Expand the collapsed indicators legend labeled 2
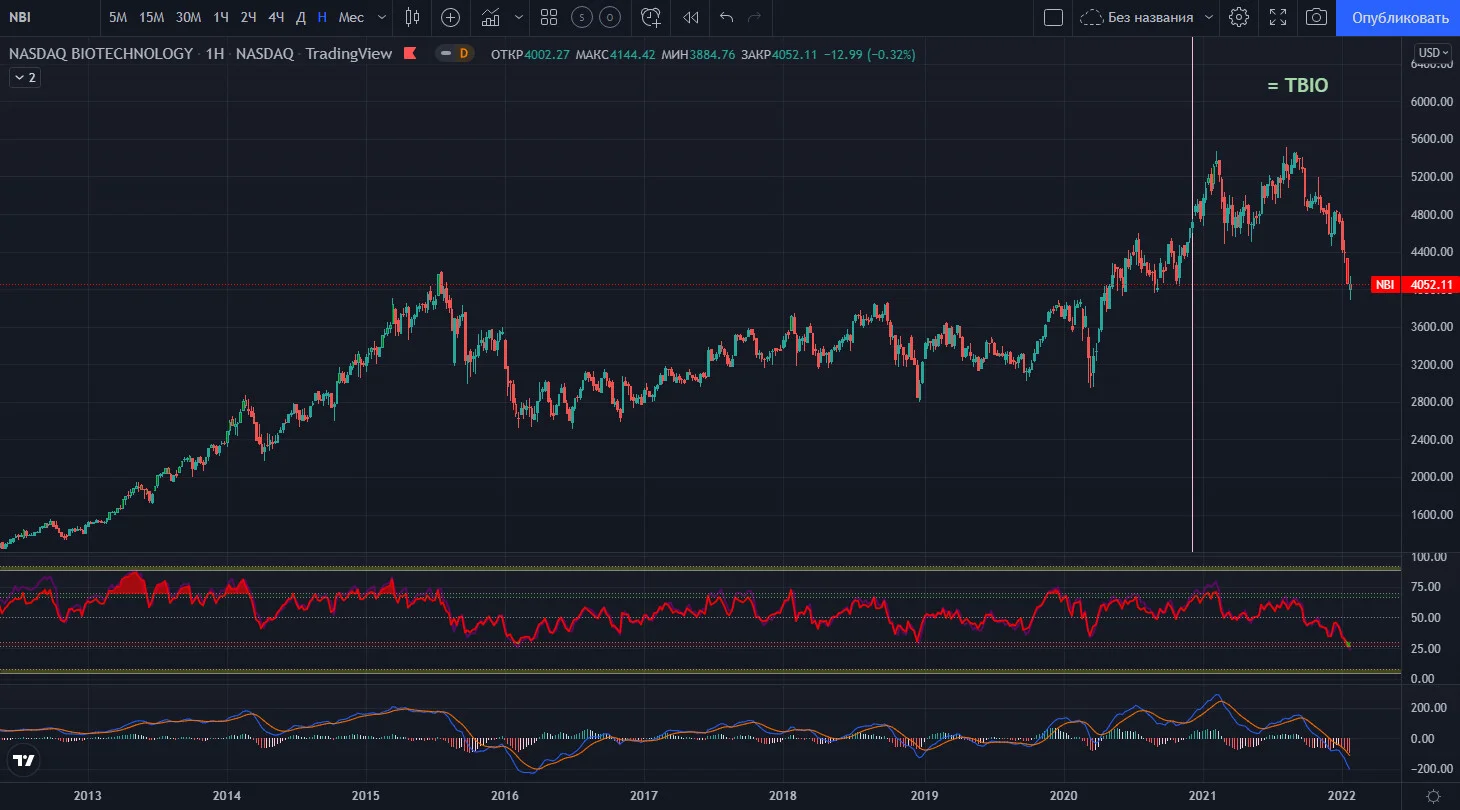Viewport: 1460px width, 810px height. (x=25, y=77)
